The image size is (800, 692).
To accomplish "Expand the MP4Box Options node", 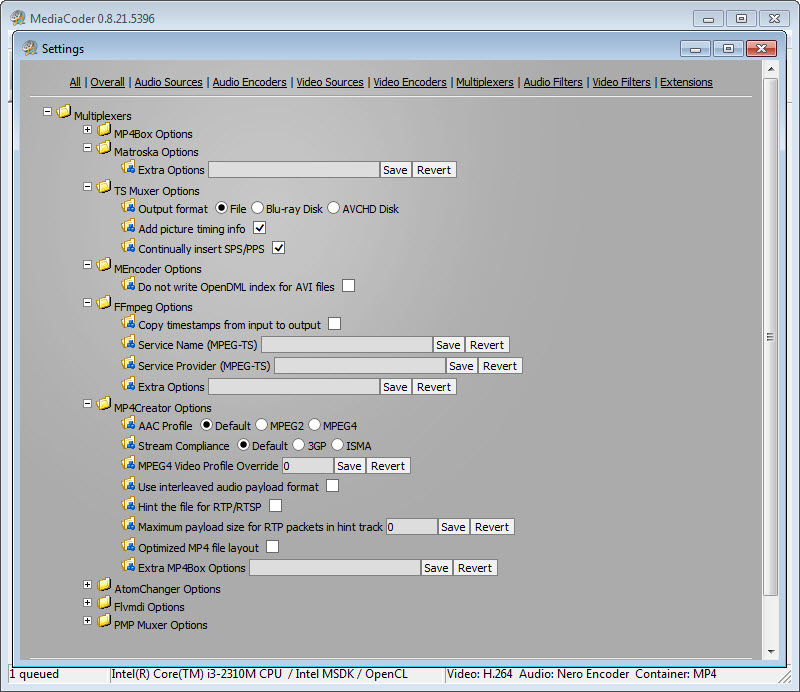I will pos(88,130).
